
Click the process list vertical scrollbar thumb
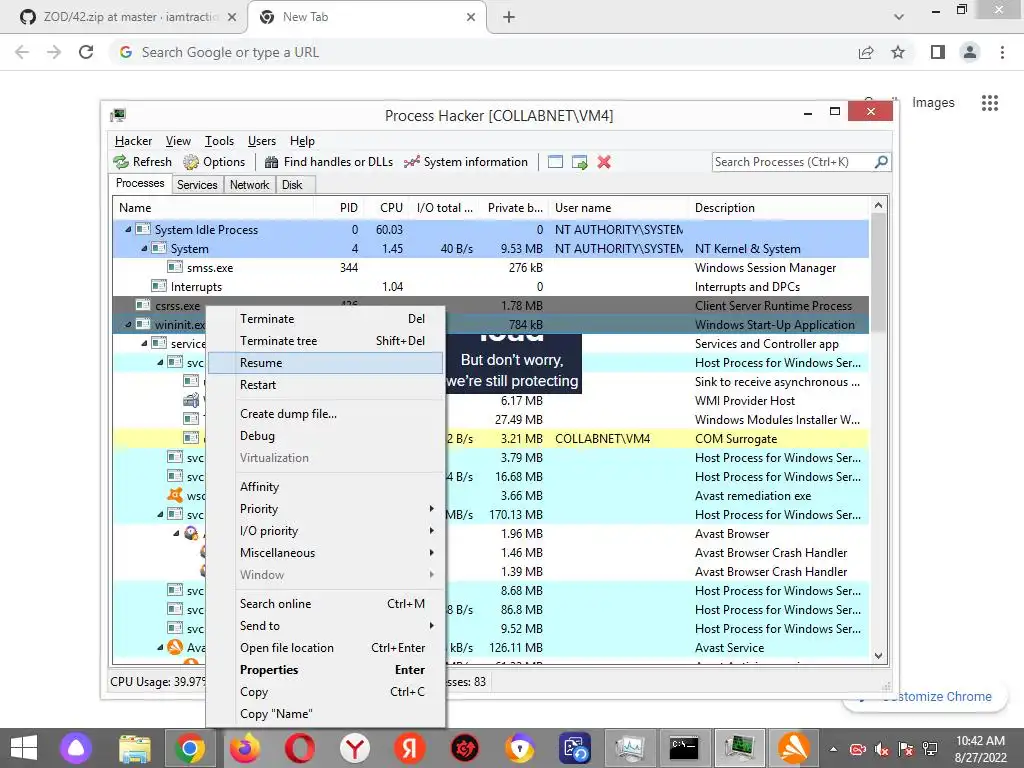point(878,273)
